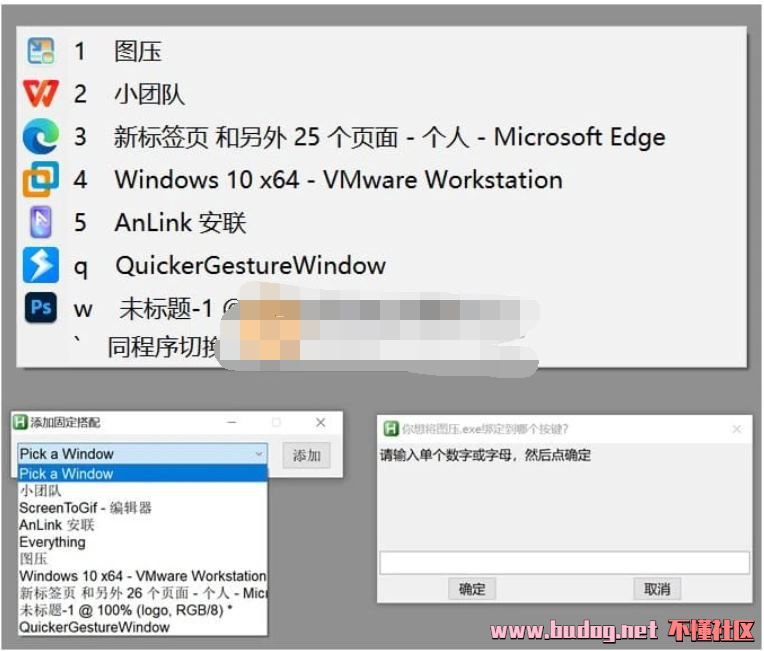The image size is (764, 651).
Task: Click green H icon in 添加固定搭配 title
Action: [x=19, y=422]
